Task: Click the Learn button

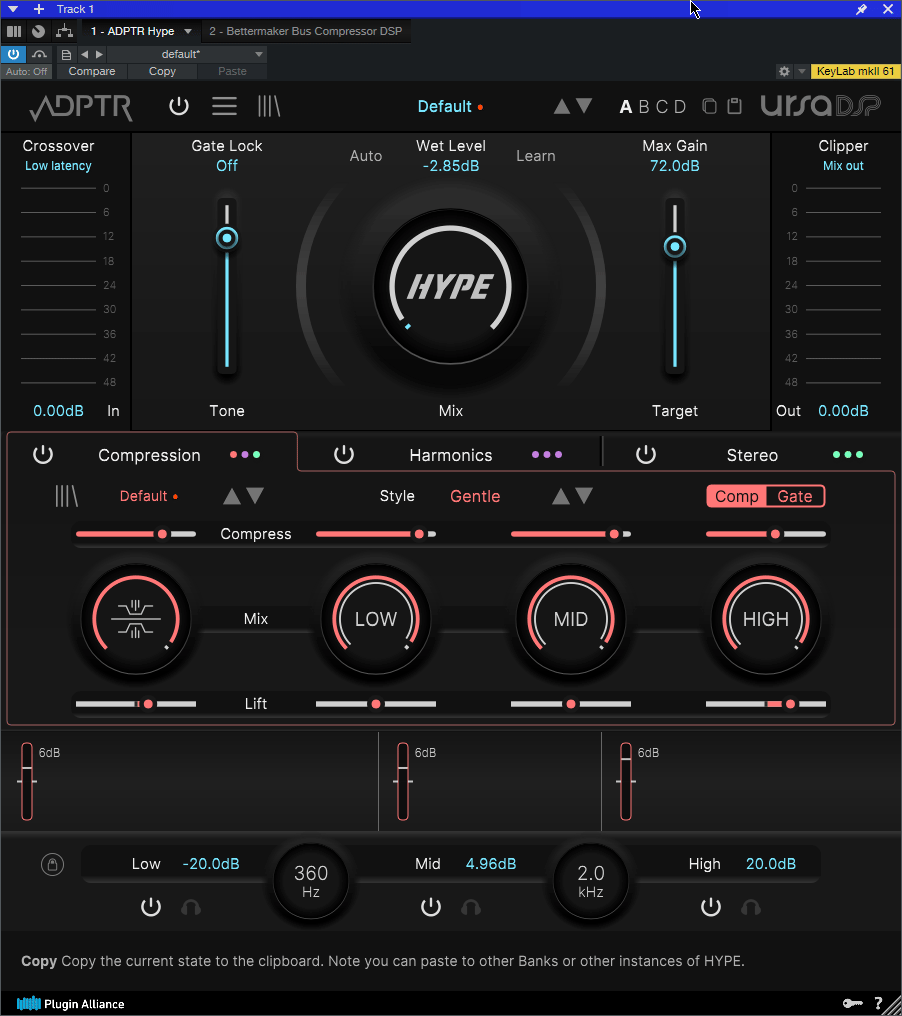Action: 536,156
